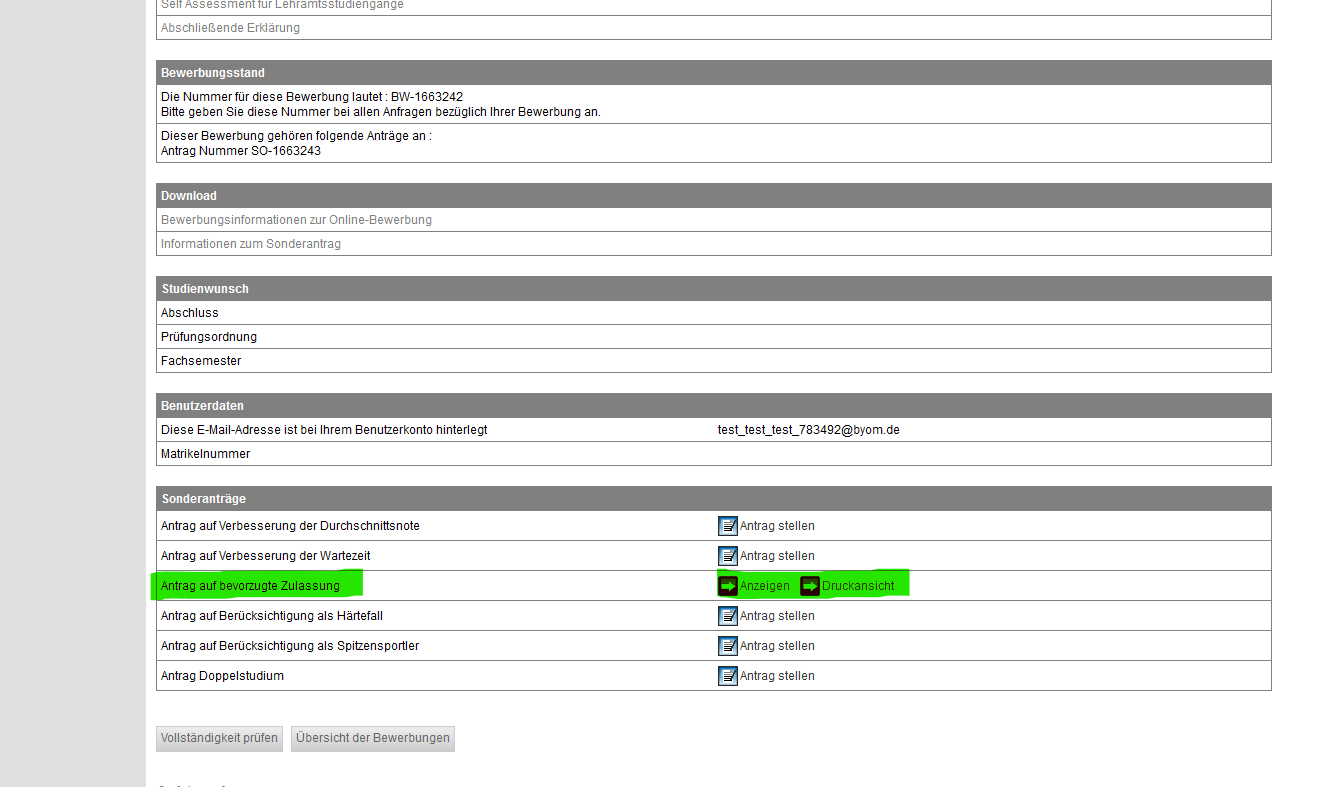
Task: Open the Abschließende Erklärung link
Action: pyautogui.click(x=230, y=28)
